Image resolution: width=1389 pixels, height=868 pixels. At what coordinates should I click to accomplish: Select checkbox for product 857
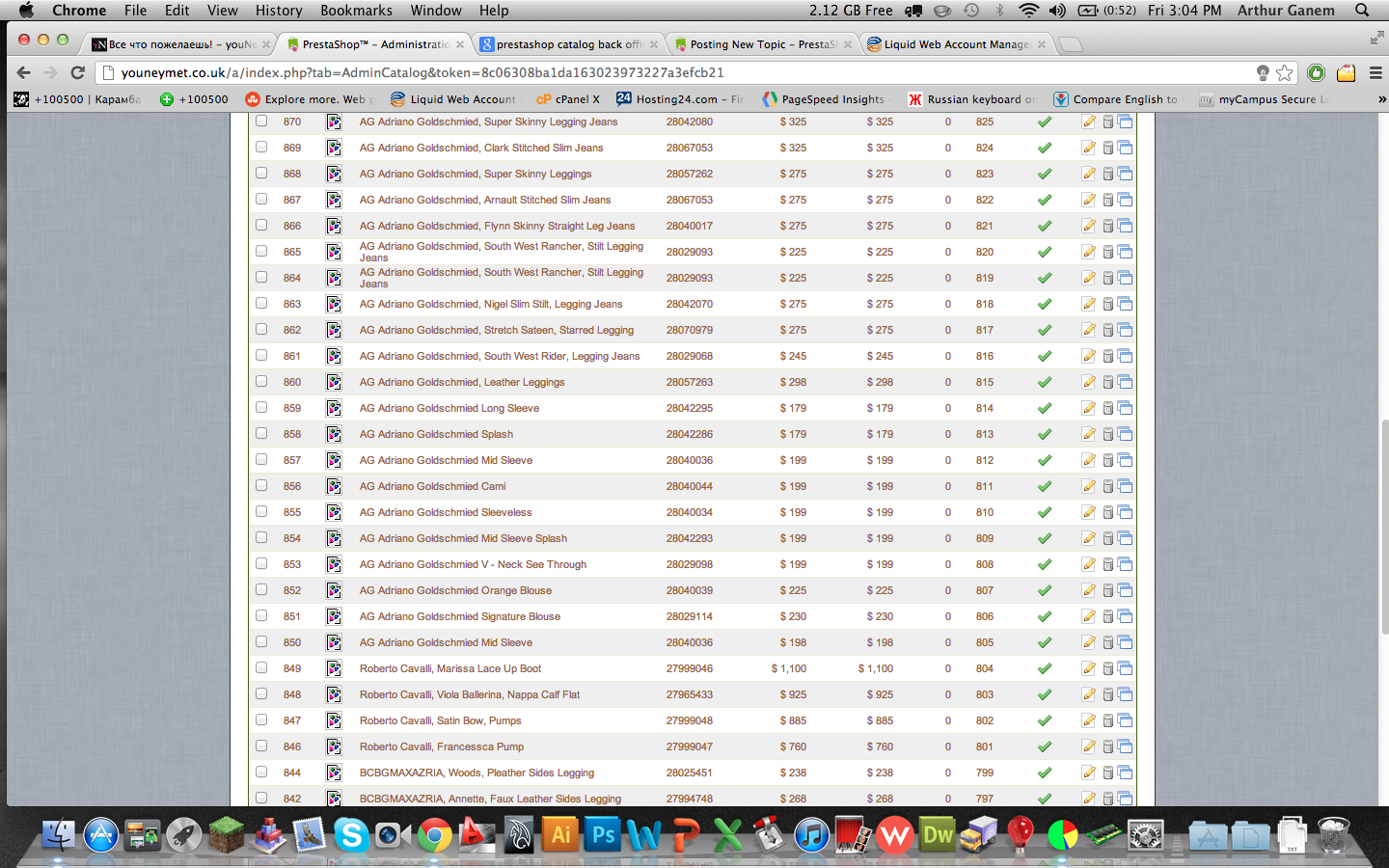(x=261, y=460)
